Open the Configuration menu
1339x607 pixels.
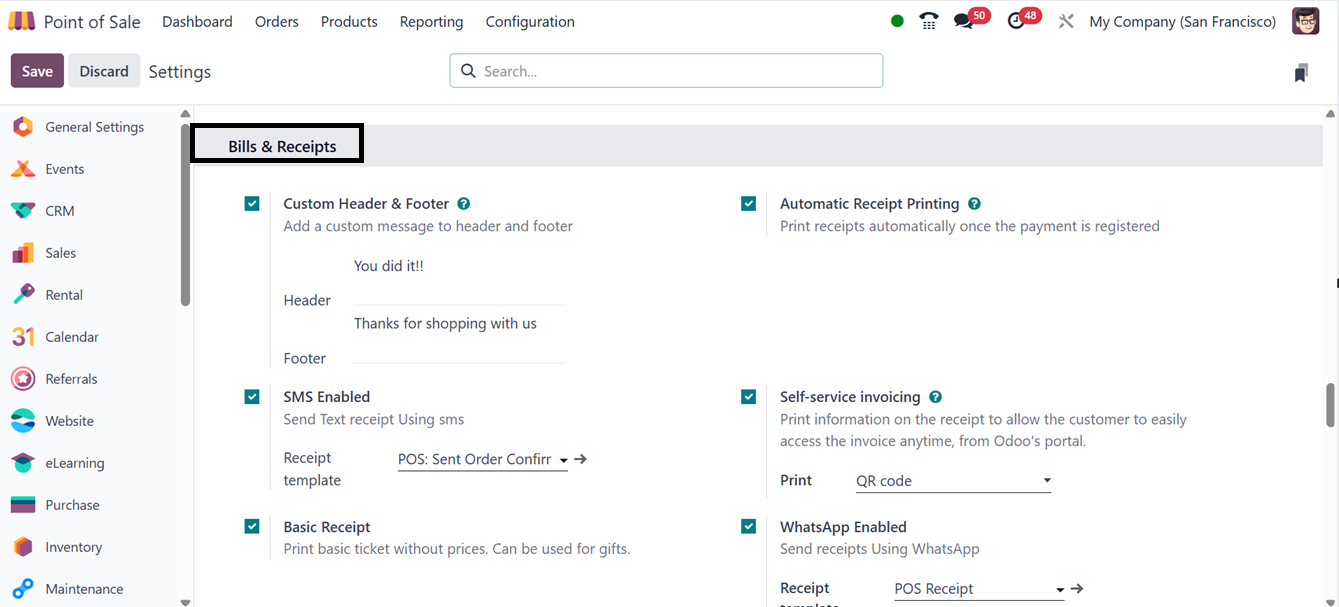tap(529, 22)
